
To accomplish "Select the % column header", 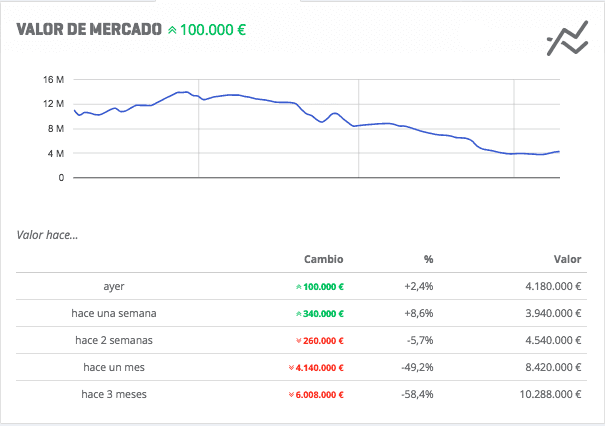I will click(x=428, y=259).
